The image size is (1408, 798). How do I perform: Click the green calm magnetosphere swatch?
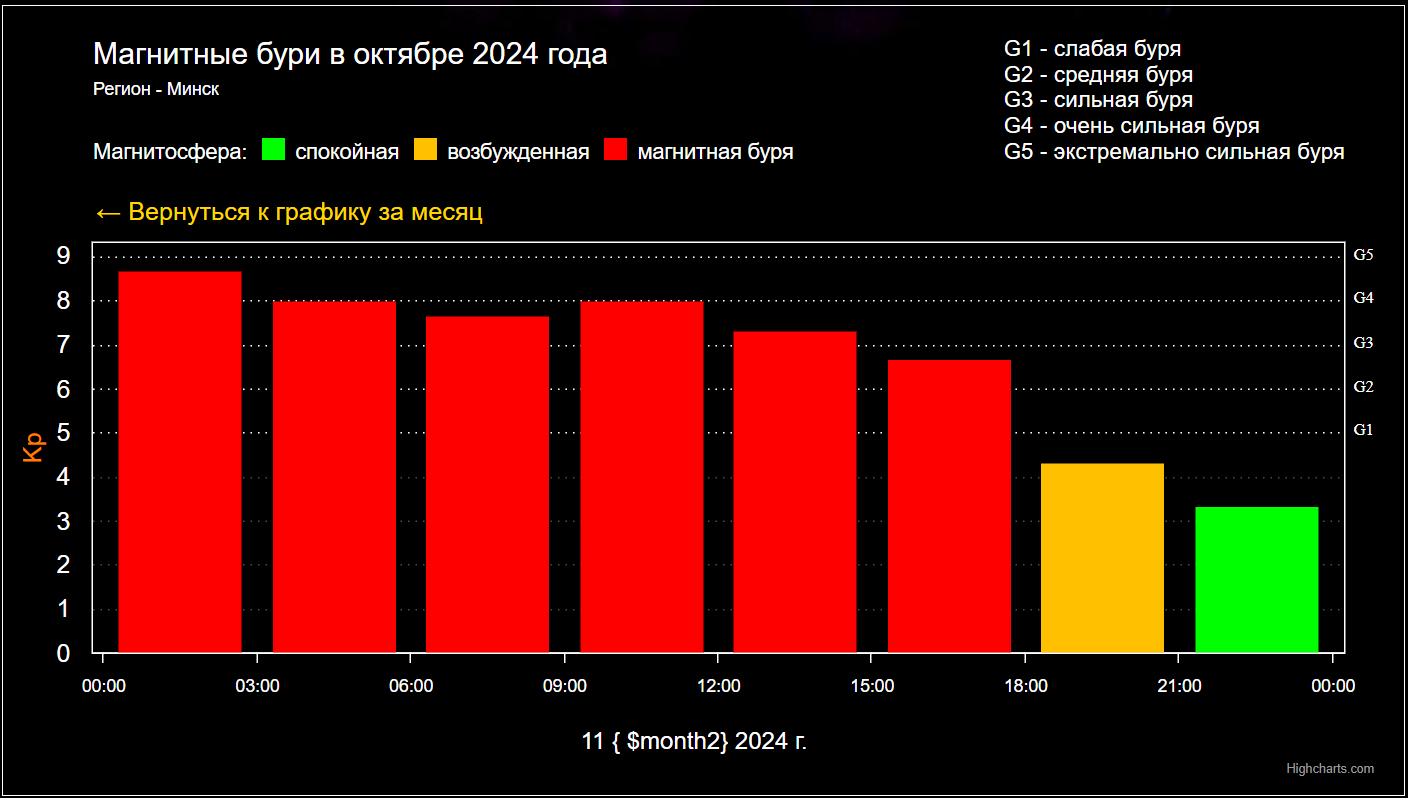[x=273, y=151]
